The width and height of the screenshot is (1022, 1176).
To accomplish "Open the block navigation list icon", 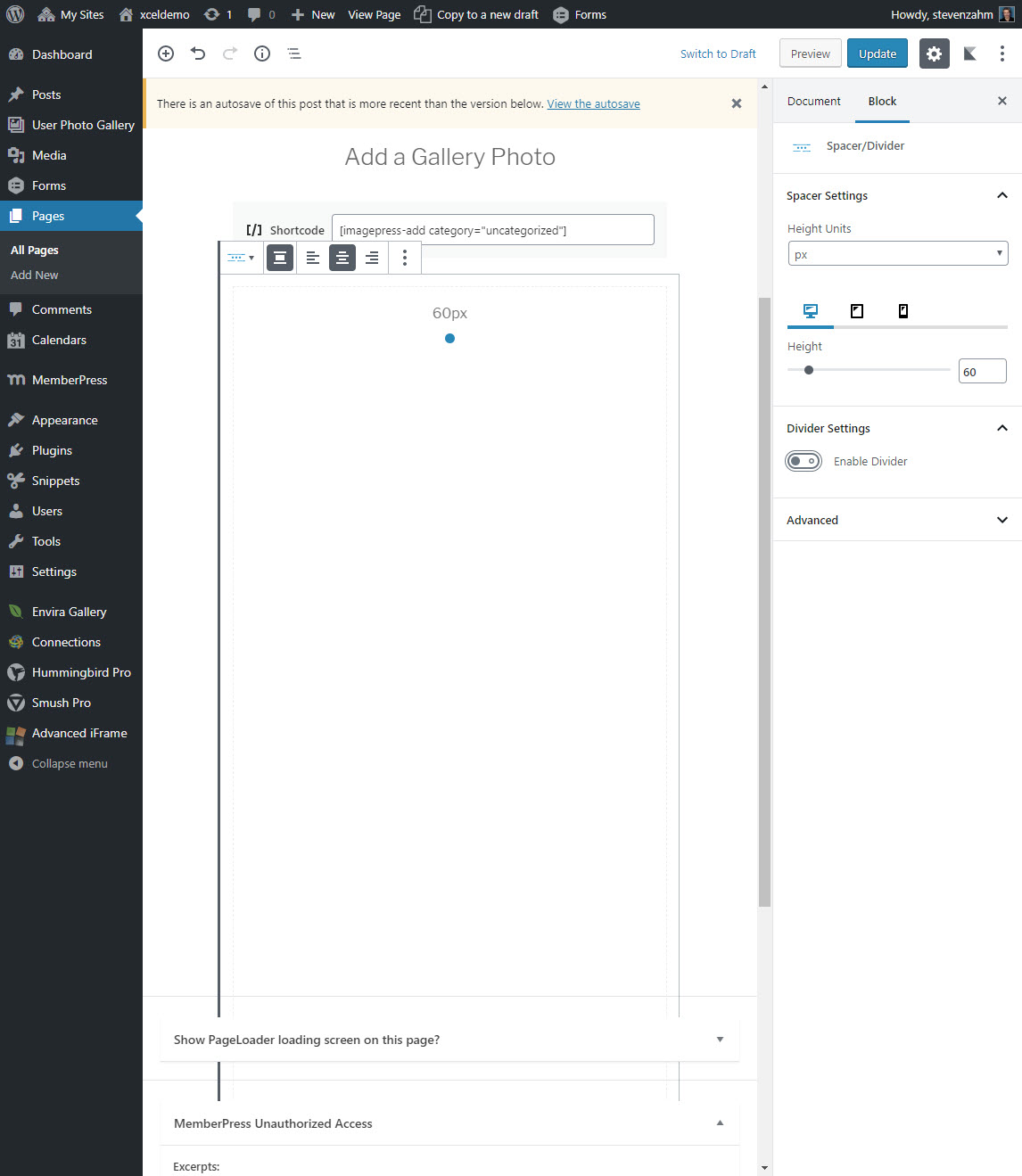I will click(x=293, y=53).
